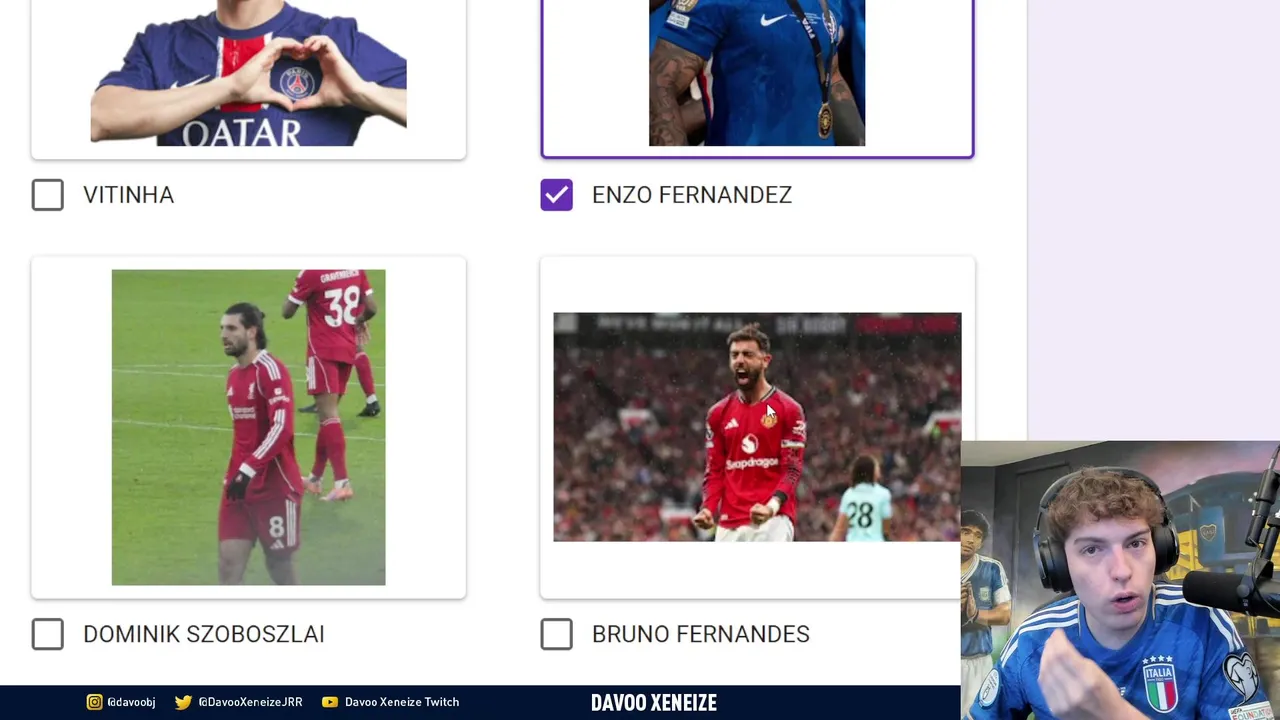This screenshot has height=720, width=1280.
Task: Click the @davoobj Instagram handle
Action: [131, 702]
